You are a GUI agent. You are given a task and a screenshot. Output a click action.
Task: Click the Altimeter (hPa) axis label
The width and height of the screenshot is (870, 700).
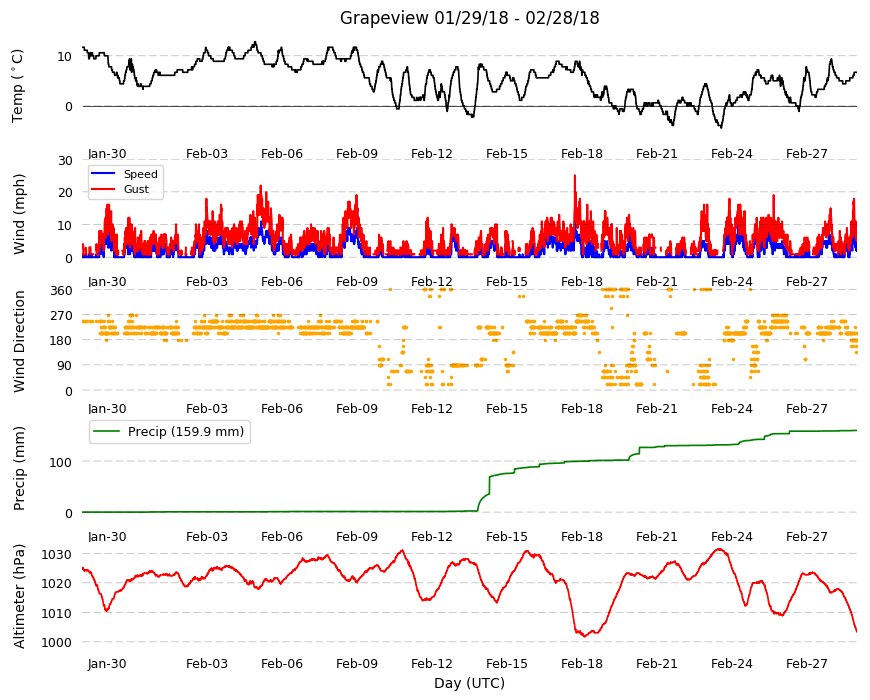(19, 596)
